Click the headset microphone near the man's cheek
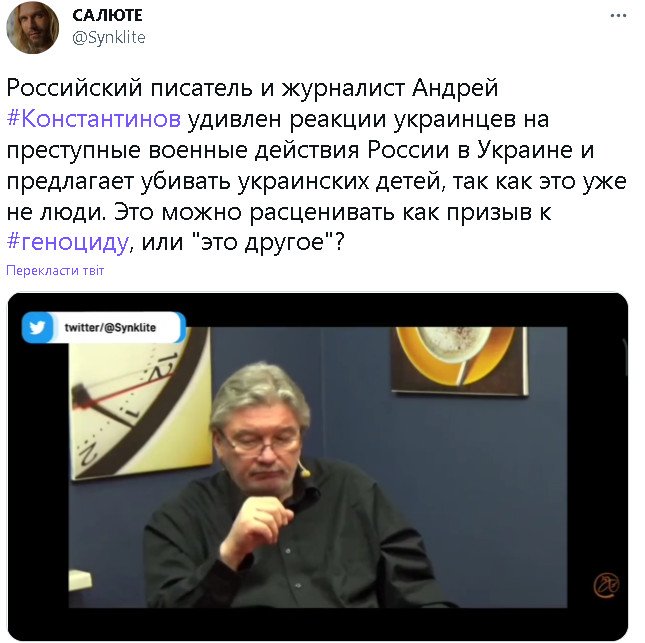Viewport: 645px width, 643px height. (x=304, y=471)
